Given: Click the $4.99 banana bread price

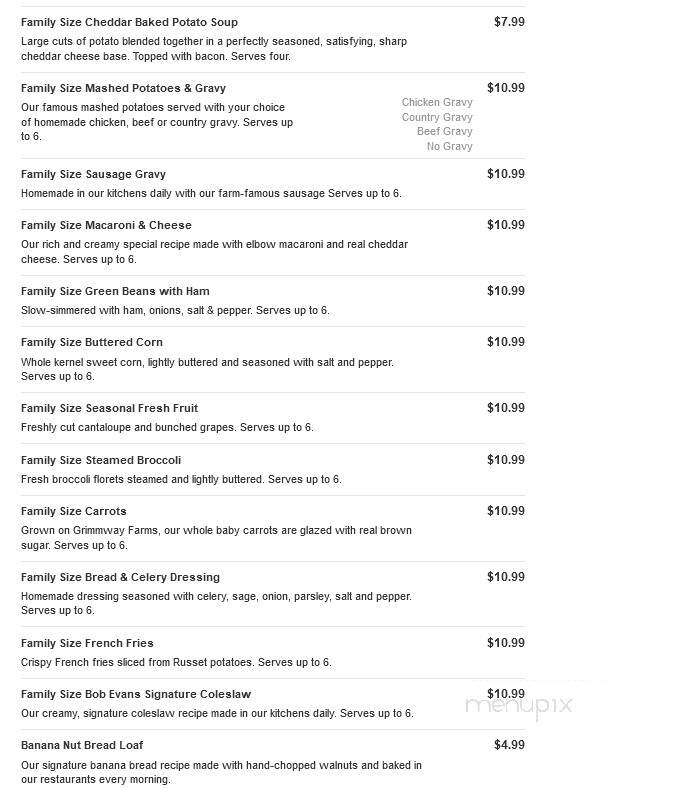Looking at the screenshot, I should click(x=509, y=745).
